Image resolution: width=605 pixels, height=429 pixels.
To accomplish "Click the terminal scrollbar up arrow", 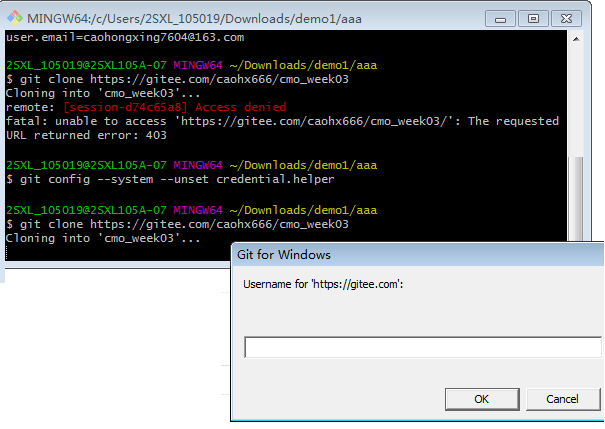I will tap(576, 39).
